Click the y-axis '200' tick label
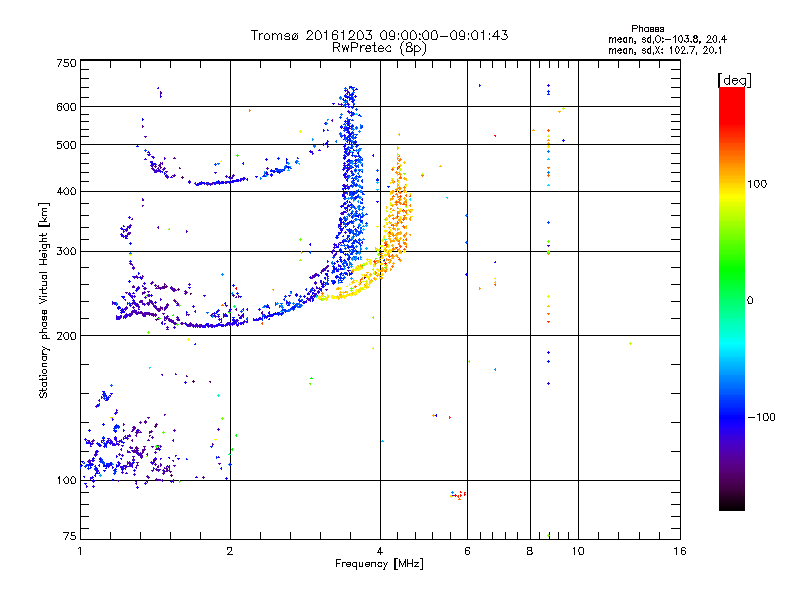The width and height of the screenshot is (800, 600). pyautogui.click(x=66, y=336)
